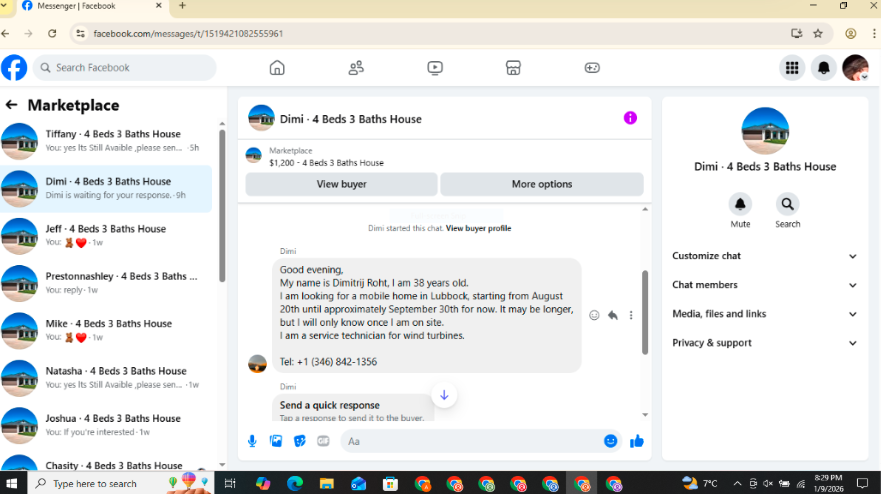Bookmark this page with star icon
This screenshot has height=494, width=881.
(818, 34)
